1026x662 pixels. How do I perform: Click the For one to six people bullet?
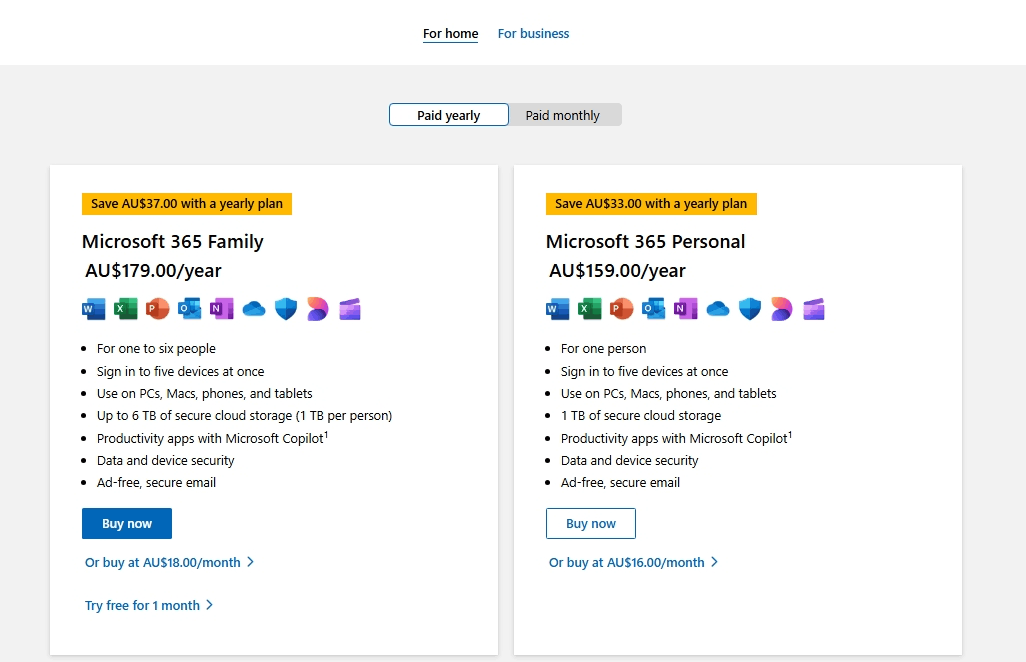[156, 349]
